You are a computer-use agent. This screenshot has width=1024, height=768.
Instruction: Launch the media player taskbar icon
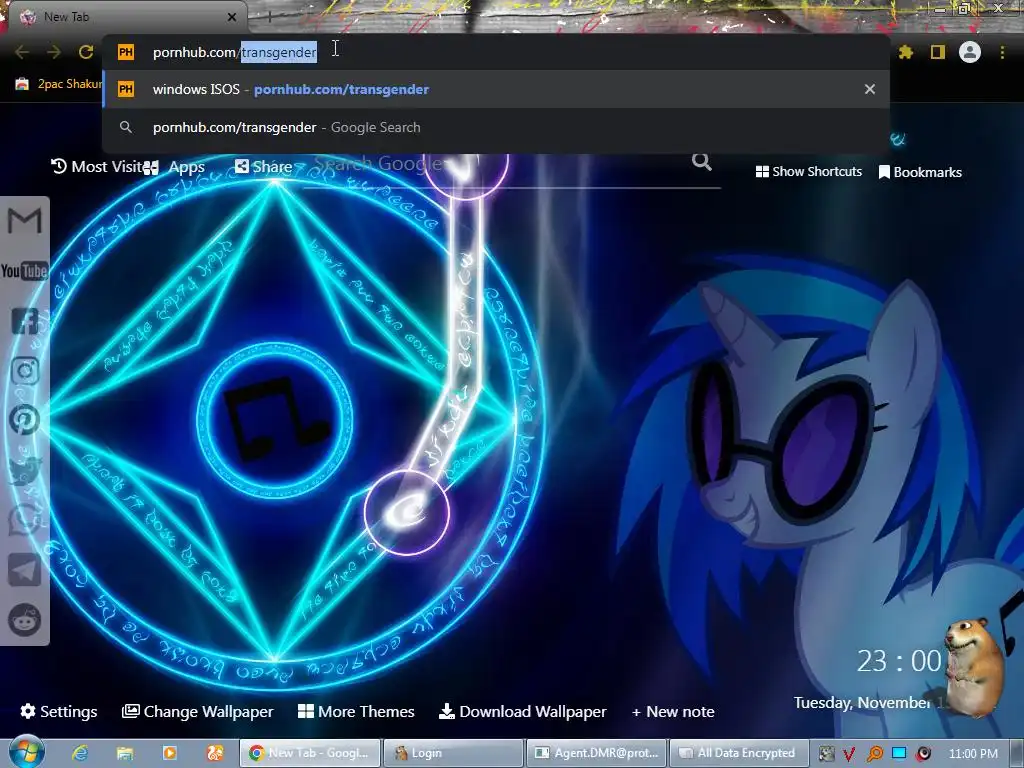coord(169,753)
